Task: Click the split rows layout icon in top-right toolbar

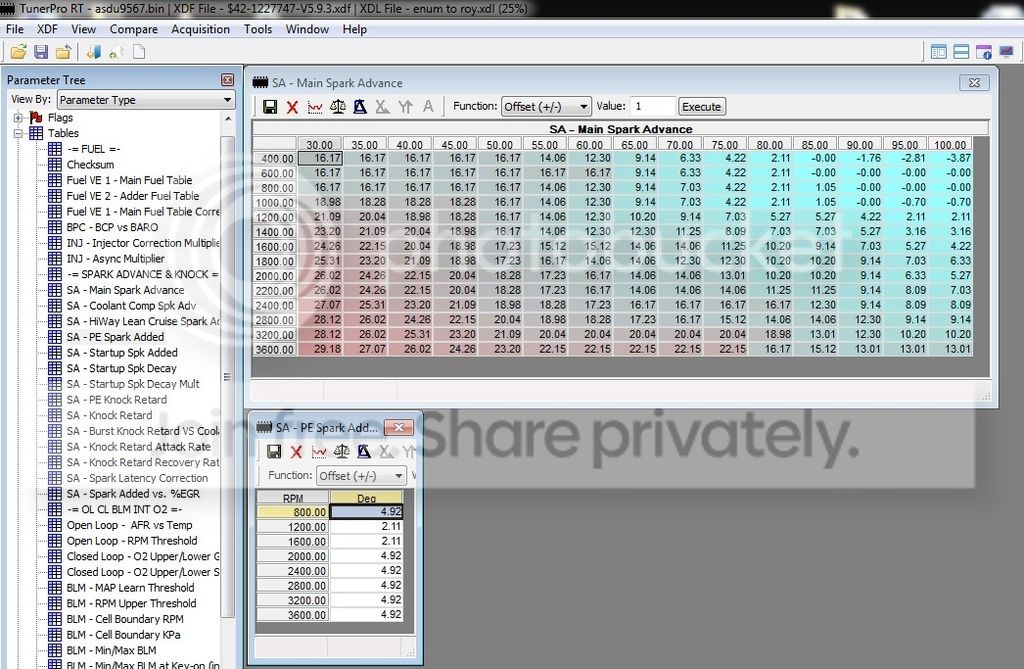Action: click(x=961, y=52)
